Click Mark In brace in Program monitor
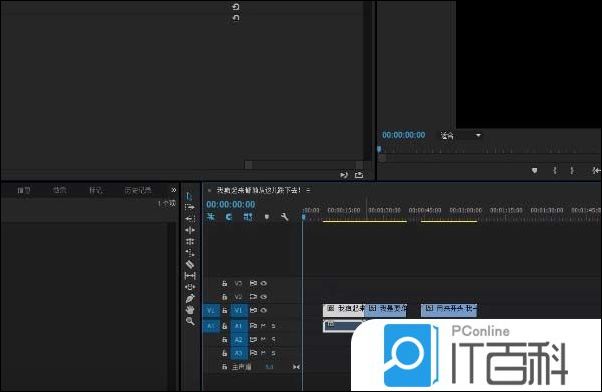The height and width of the screenshot is (392, 602). click(555, 170)
